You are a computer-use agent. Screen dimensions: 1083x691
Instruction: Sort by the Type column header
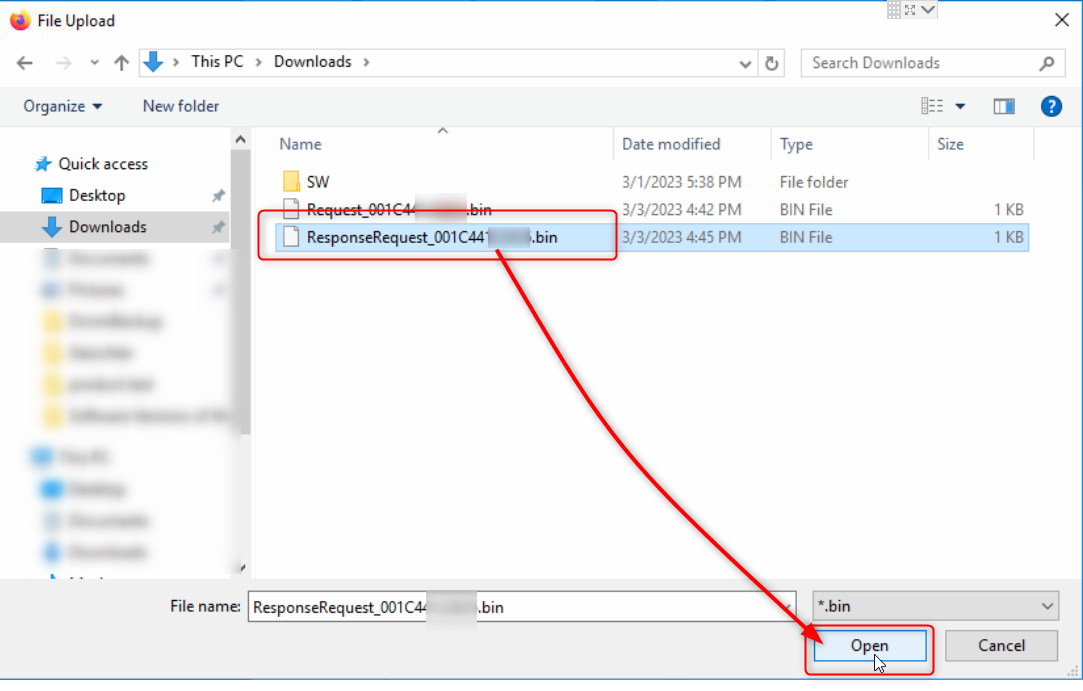(x=796, y=144)
